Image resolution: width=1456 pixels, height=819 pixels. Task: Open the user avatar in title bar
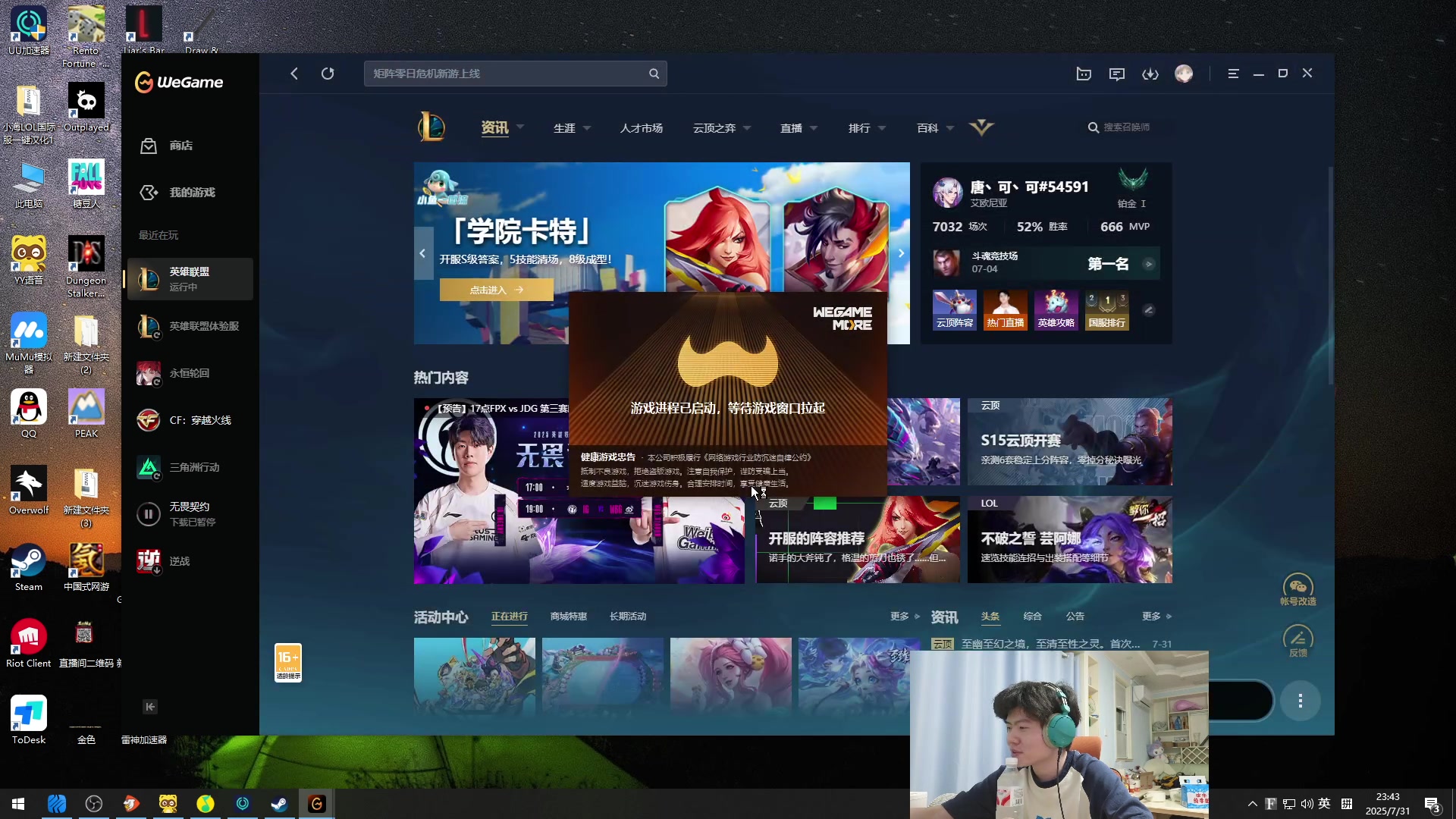[x=1184, y=74]
